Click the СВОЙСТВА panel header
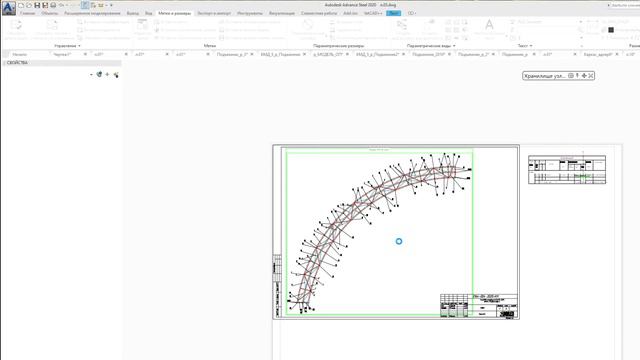 coord(62,63)
